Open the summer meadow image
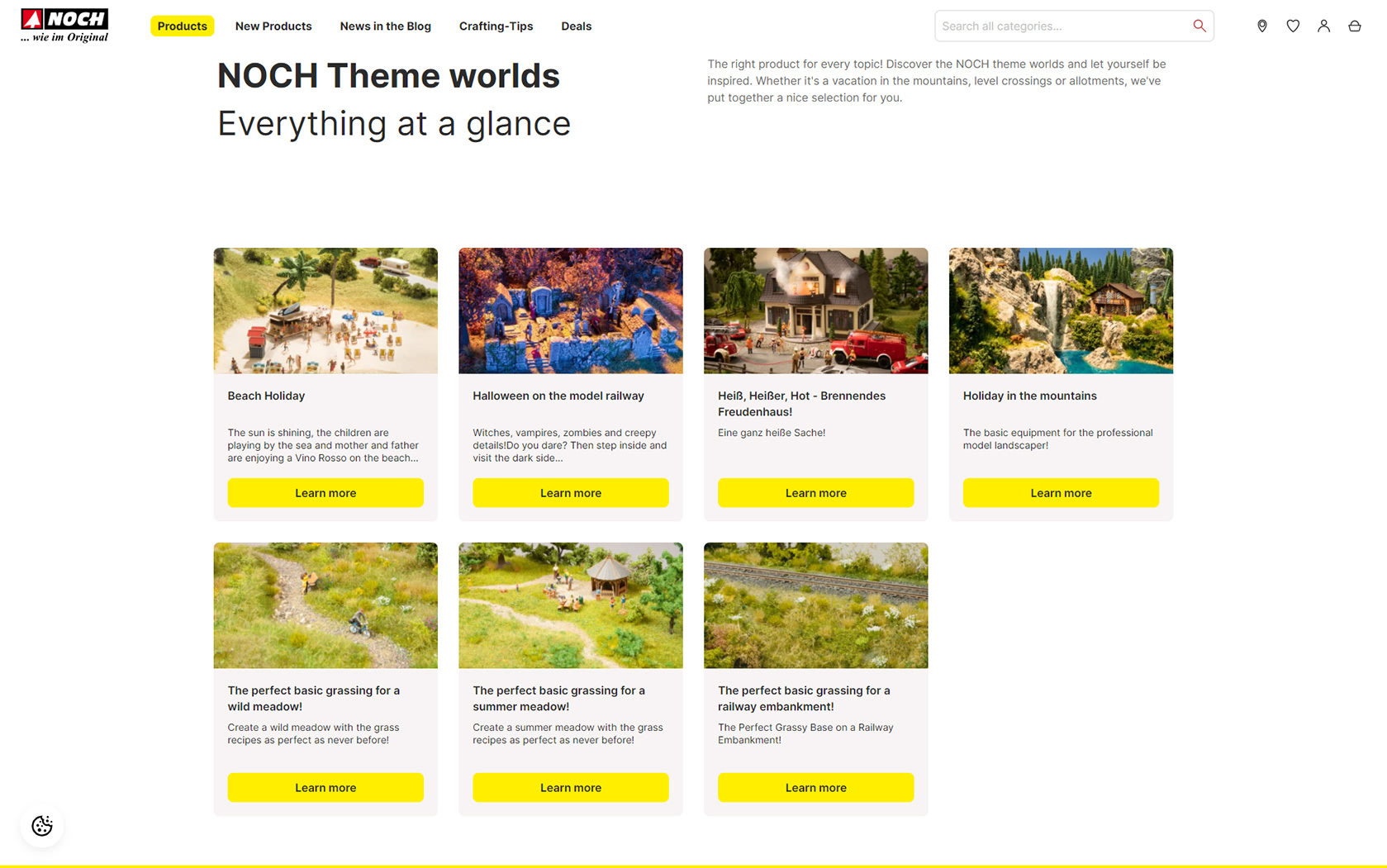The height and width of the screenshot is (868, 1387). (571, 605)
